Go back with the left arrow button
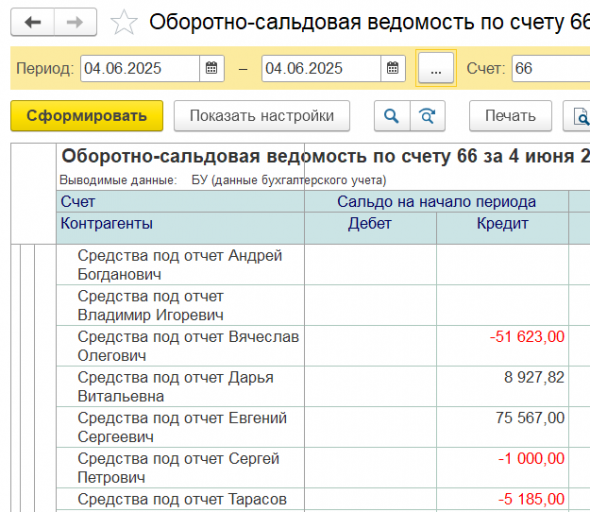Screen dimensions: 590x512 pyautogui.click(x=33, y=23)
